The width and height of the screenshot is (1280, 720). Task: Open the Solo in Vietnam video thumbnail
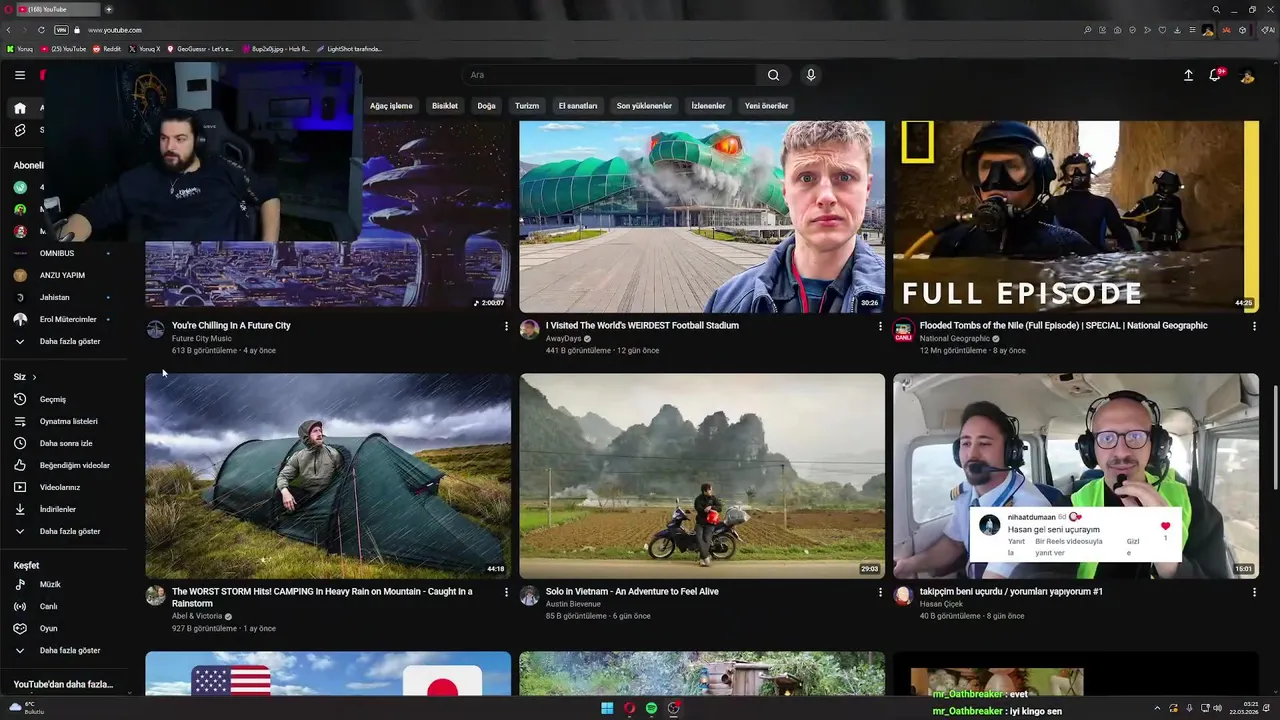coord(702,476)
